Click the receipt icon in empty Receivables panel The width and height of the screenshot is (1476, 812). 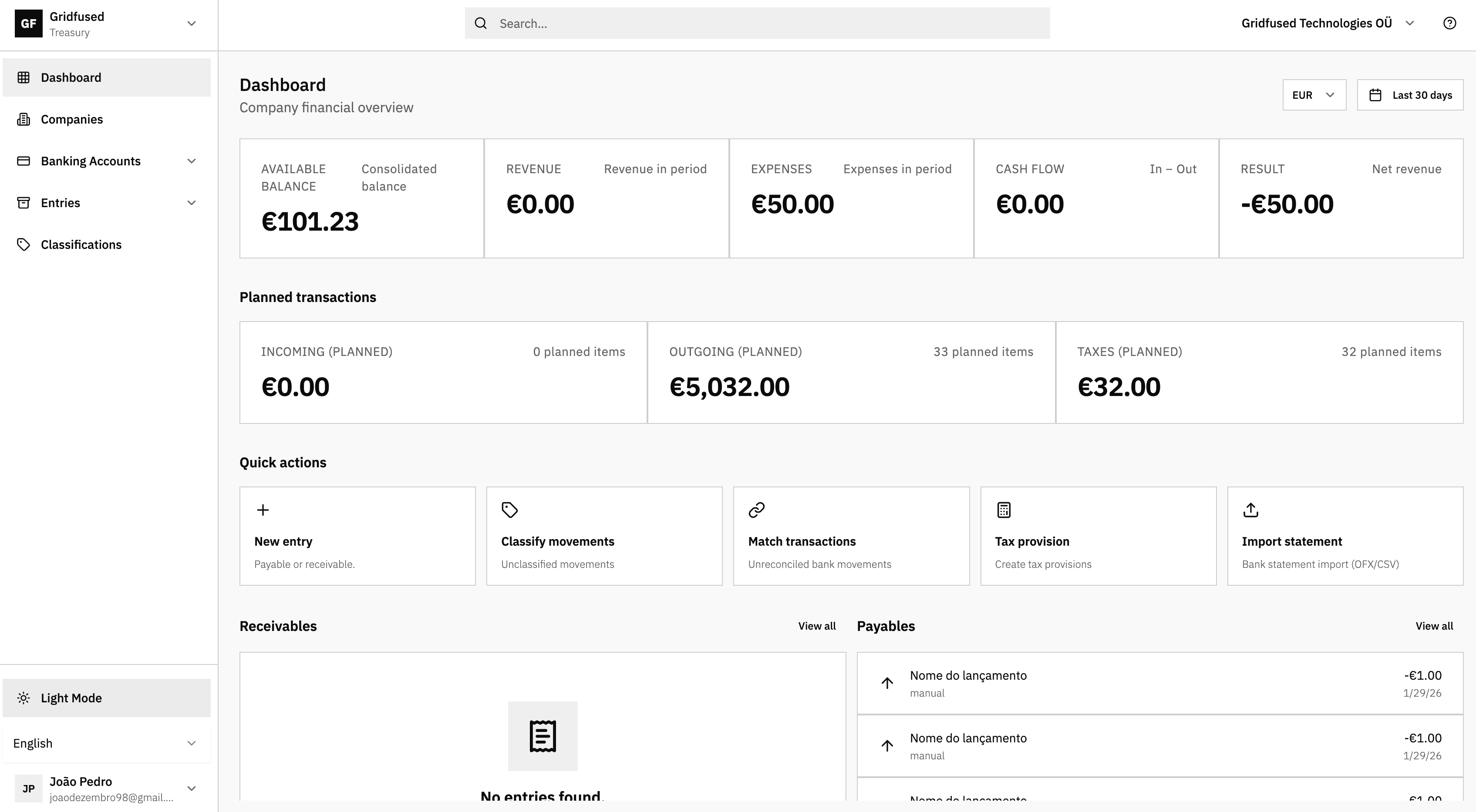[x=543, y=736]
